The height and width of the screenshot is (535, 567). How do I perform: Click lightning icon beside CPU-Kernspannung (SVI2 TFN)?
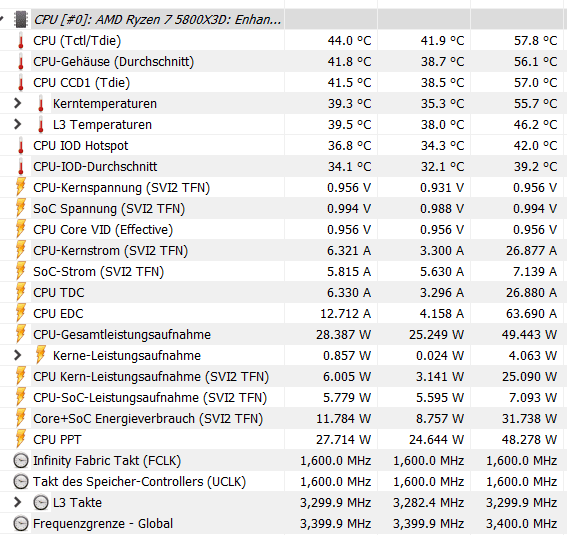coord(21,187)
